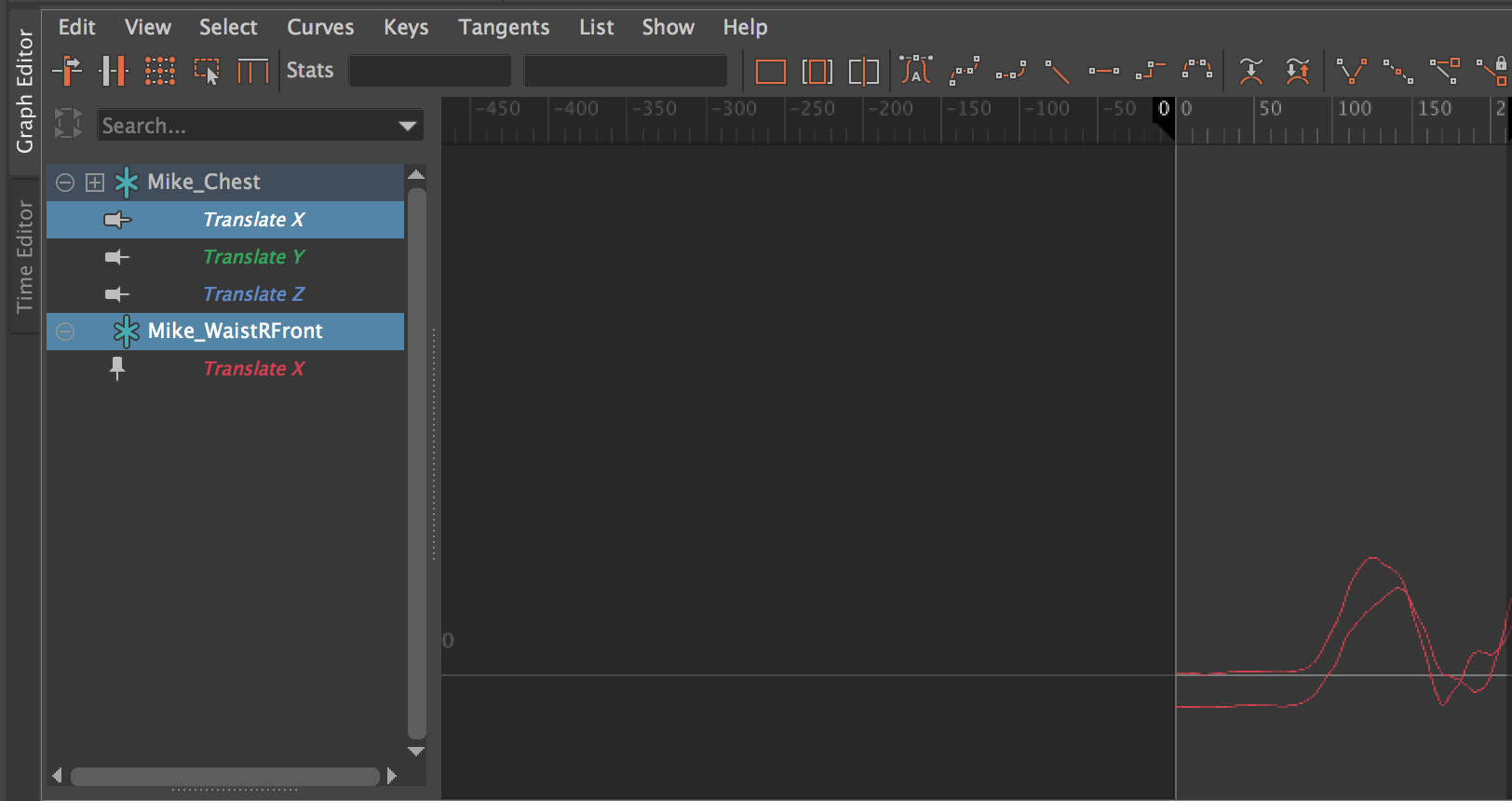Select the Translate Z channel

(x=253, y=294)
